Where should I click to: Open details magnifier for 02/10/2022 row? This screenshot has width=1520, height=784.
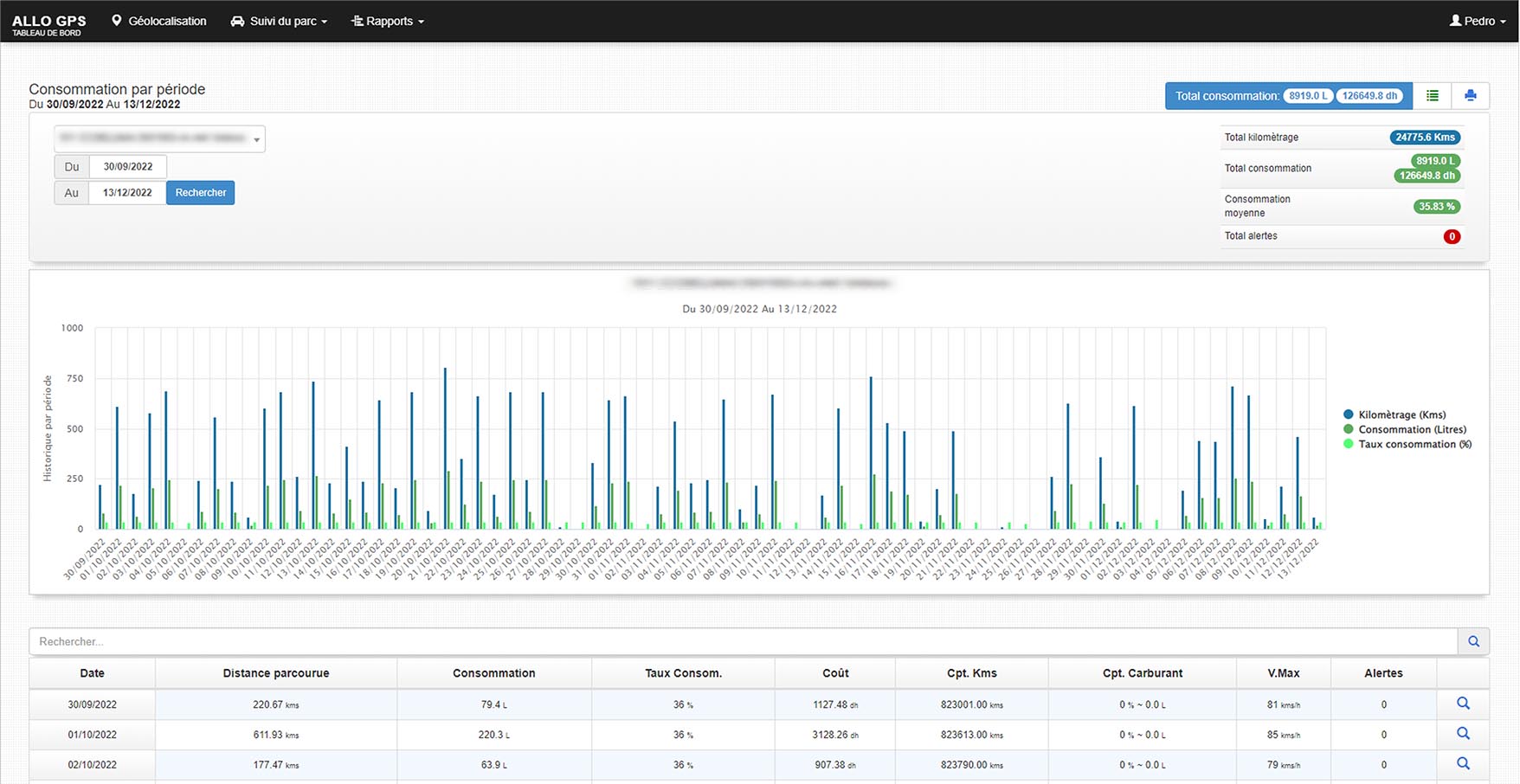[1463, 764]
